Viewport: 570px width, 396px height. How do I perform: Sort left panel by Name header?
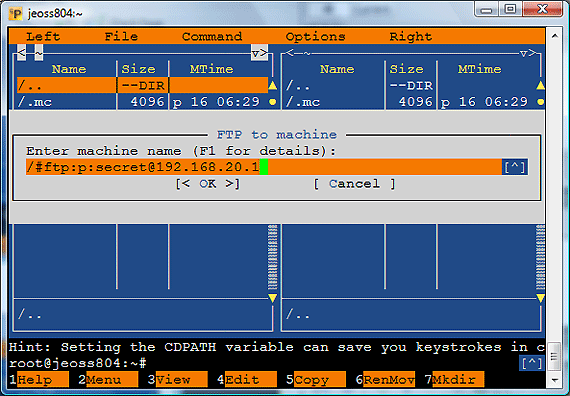69,69
